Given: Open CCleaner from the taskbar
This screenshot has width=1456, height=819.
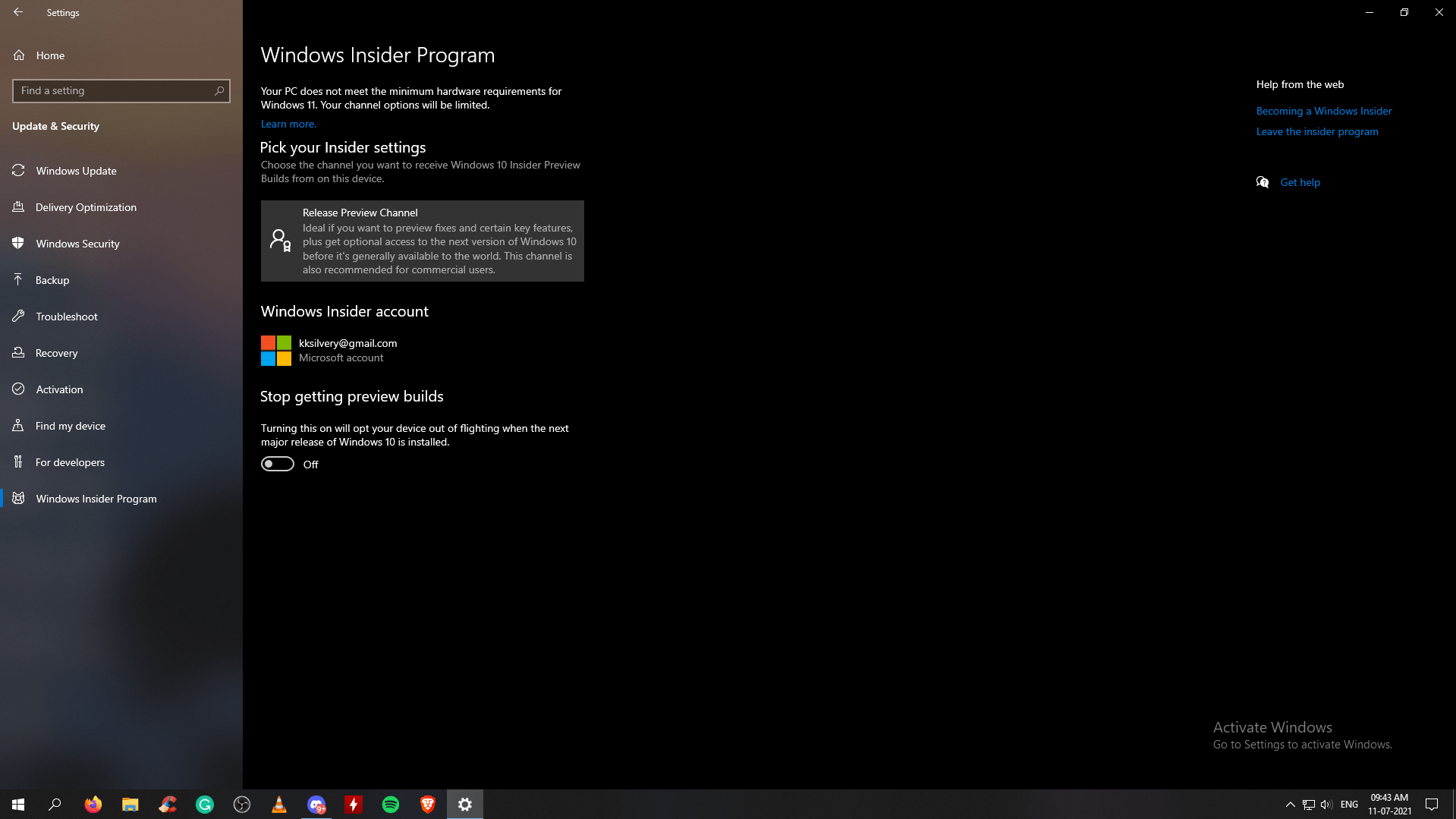Looking at the screenshot, I should coord(167,805).
